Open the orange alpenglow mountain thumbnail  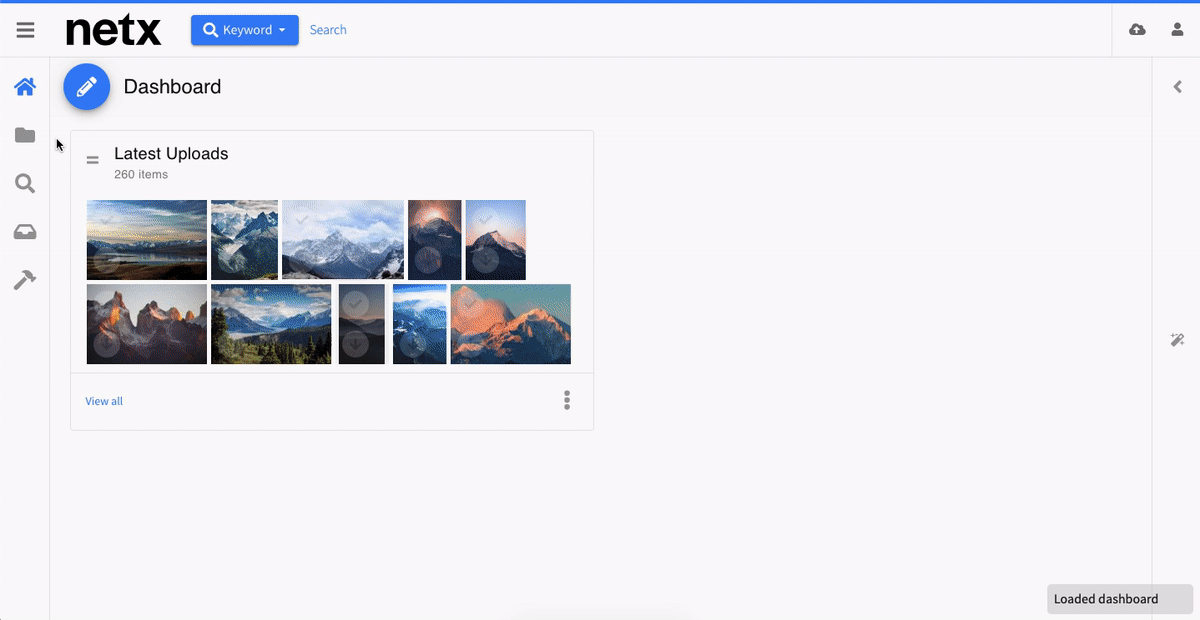point(511,324)
